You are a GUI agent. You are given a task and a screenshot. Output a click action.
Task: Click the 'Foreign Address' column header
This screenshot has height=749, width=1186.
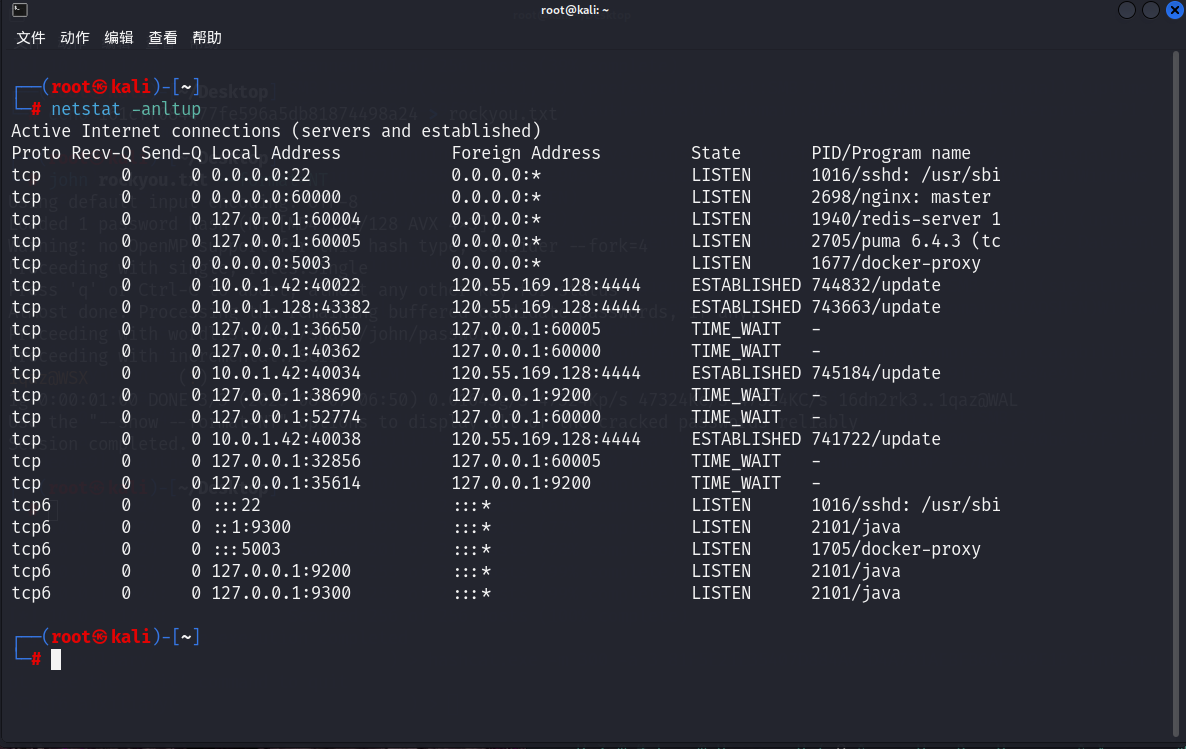pyautogui.click(x=526, y=153)
